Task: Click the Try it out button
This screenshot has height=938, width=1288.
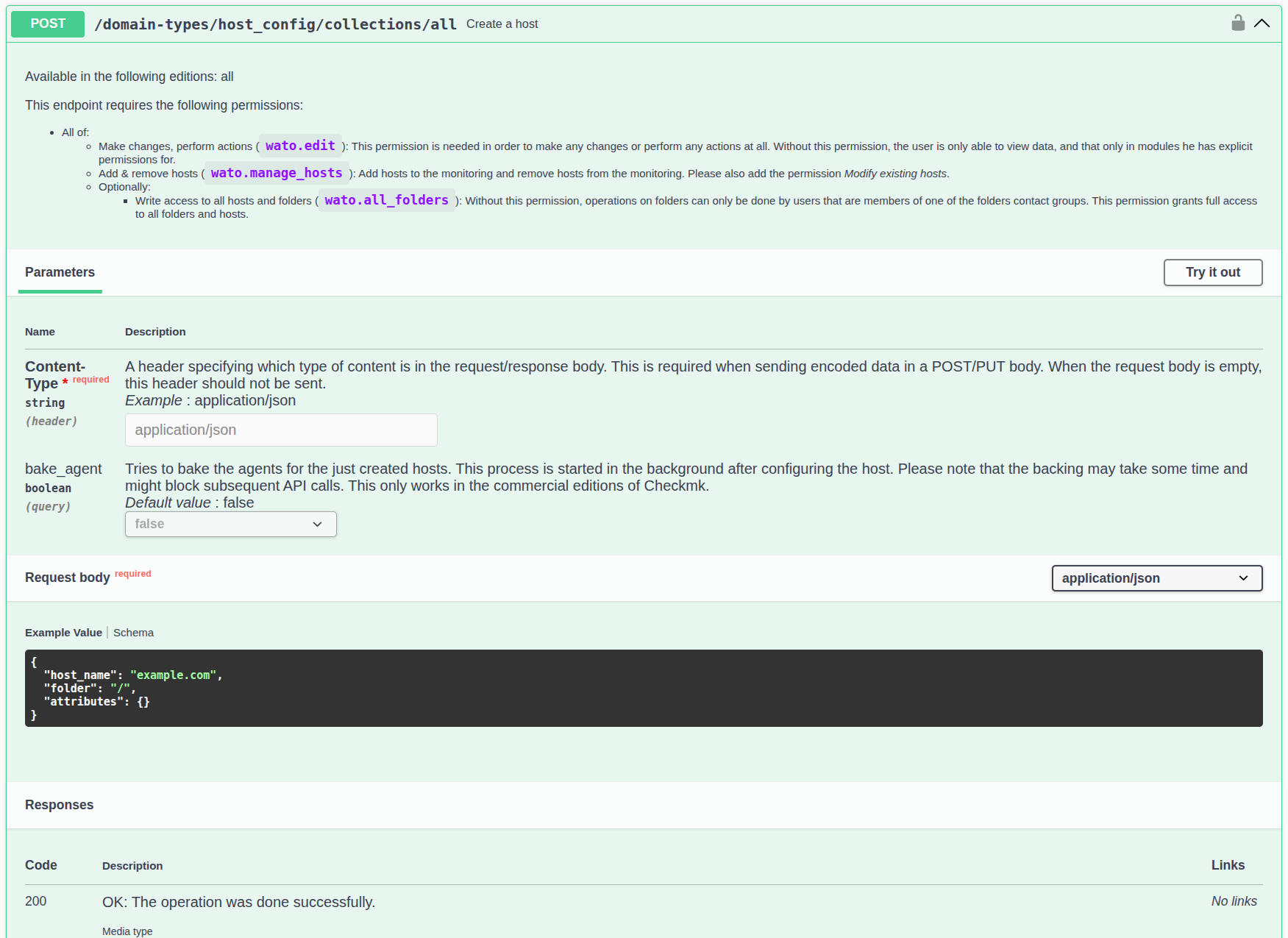Action: point(1212,272)
